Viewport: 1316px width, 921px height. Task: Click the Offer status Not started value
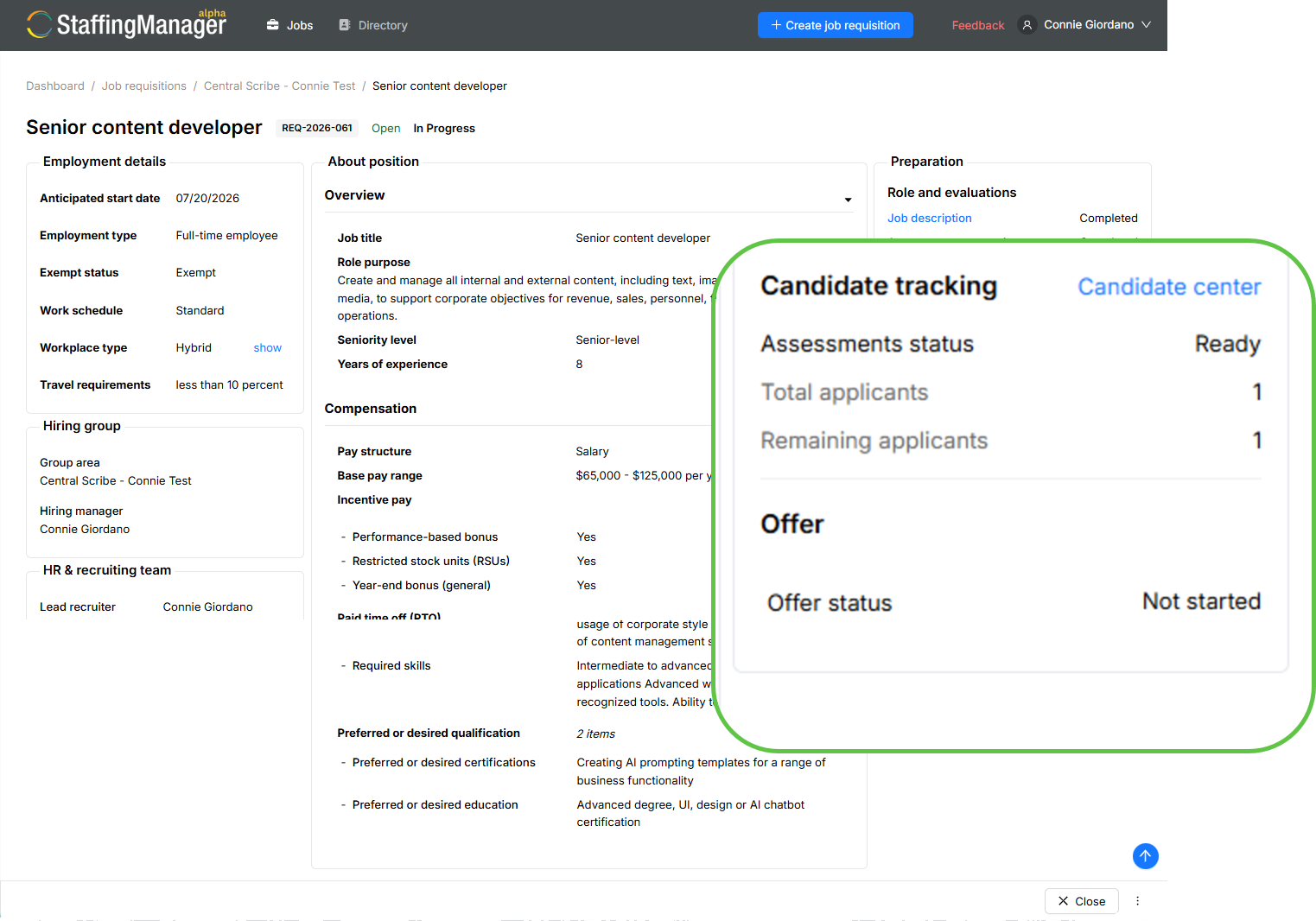(x=1202, y=601)
